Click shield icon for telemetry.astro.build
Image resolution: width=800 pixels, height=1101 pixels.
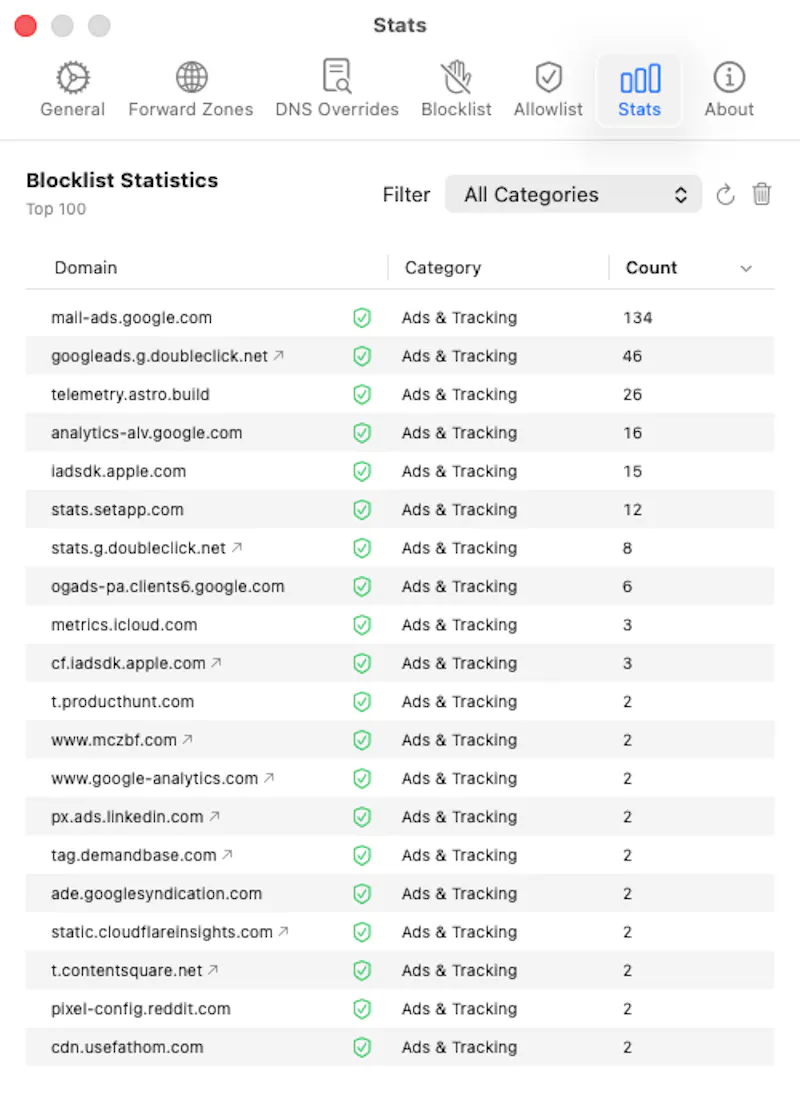(x=362, y=395)
